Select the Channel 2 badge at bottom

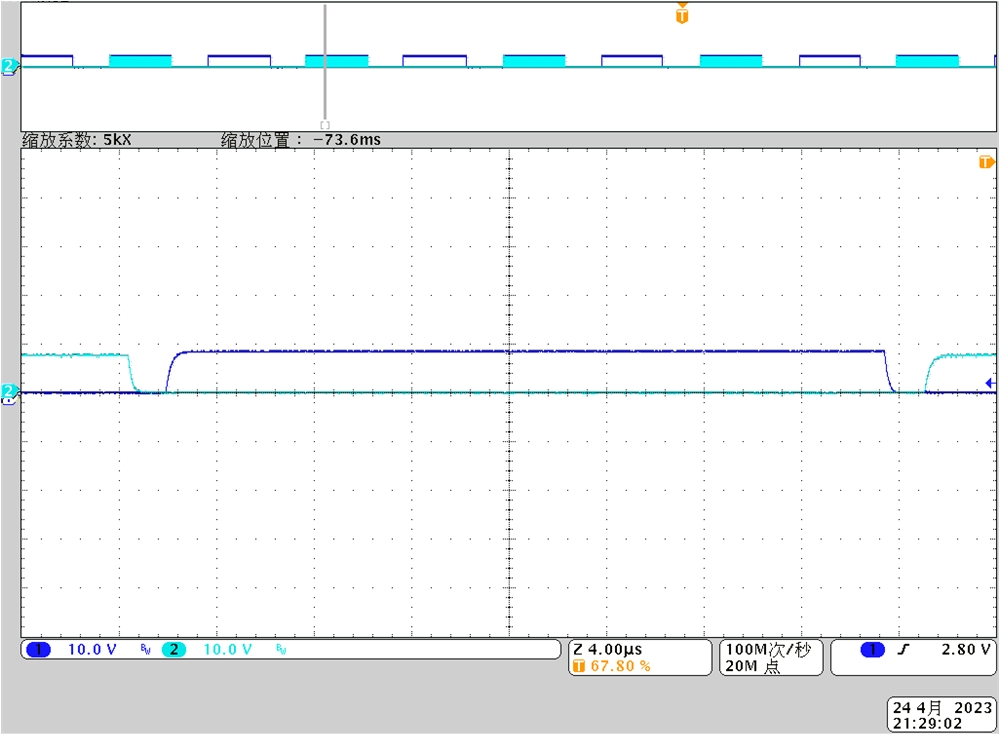(x=173, y=649)
